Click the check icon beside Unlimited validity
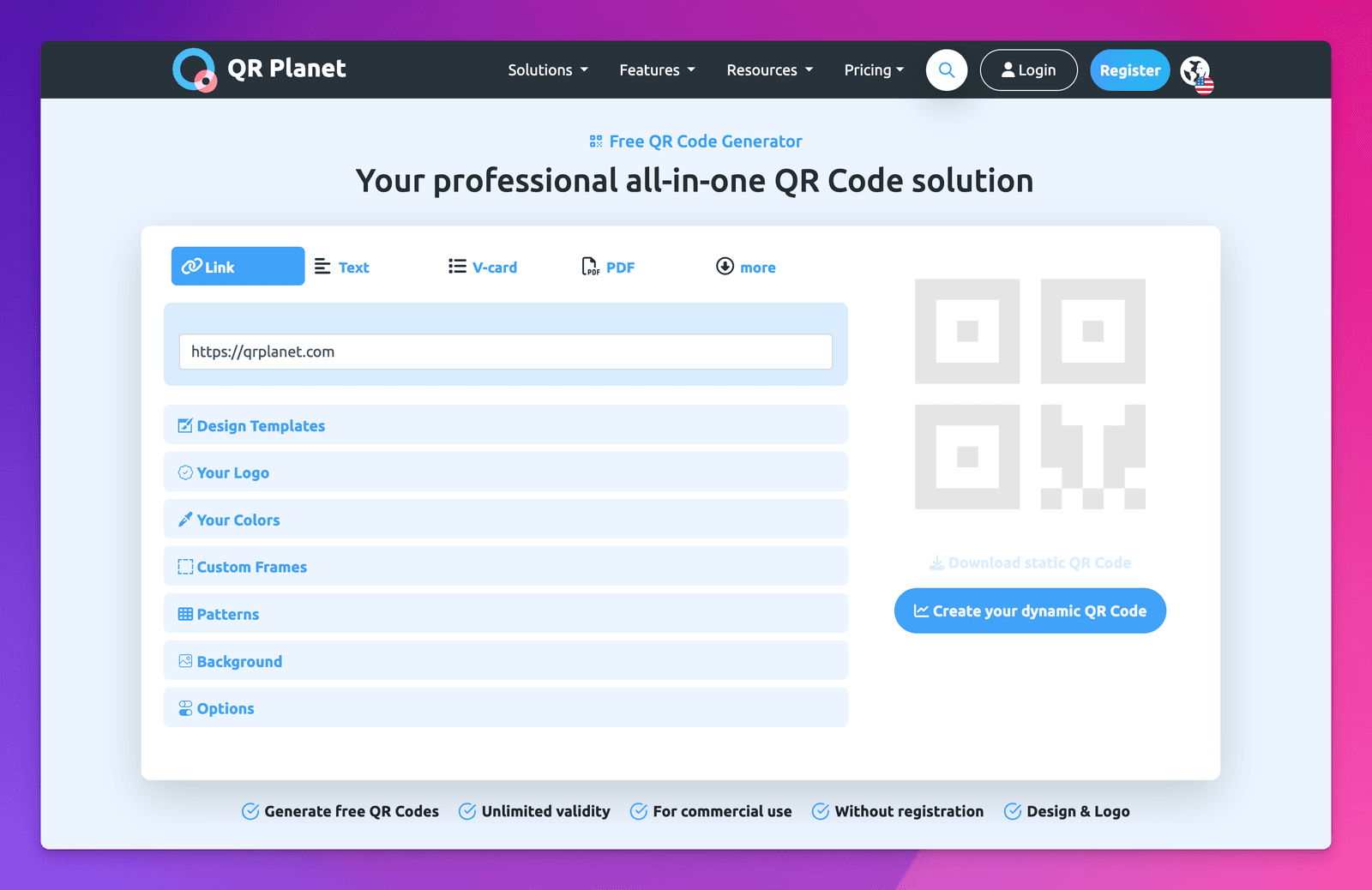 tap(467, 811)
